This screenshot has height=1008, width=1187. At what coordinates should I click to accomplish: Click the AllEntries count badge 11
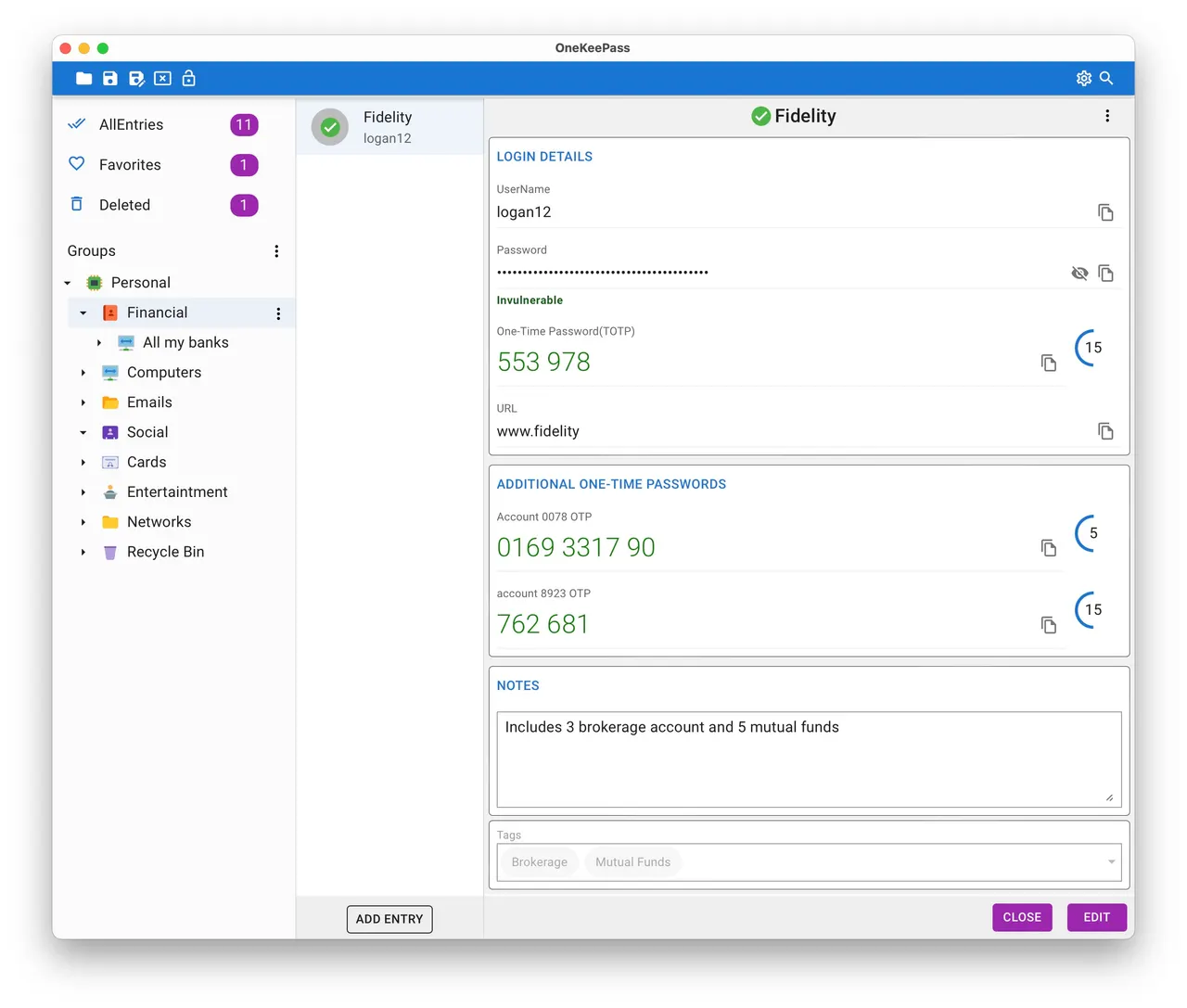click(x=244, y=124)
